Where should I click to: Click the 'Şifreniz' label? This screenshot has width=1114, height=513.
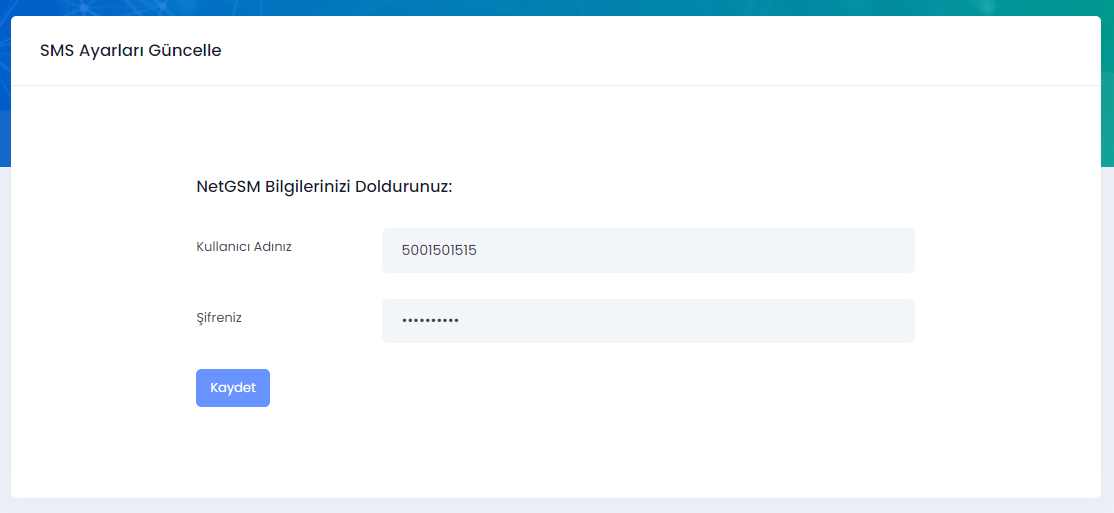click(x=219, y=318)
